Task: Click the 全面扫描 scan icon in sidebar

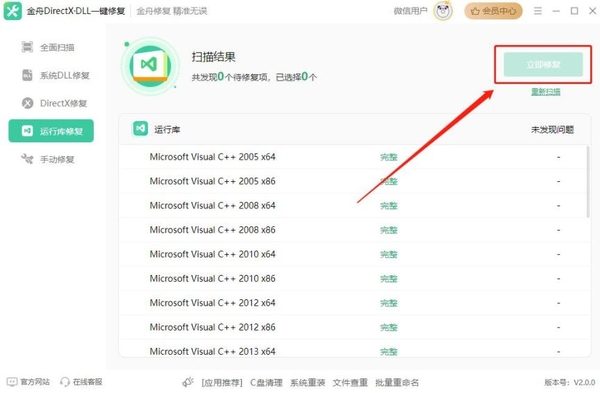Action: point(27,47)
